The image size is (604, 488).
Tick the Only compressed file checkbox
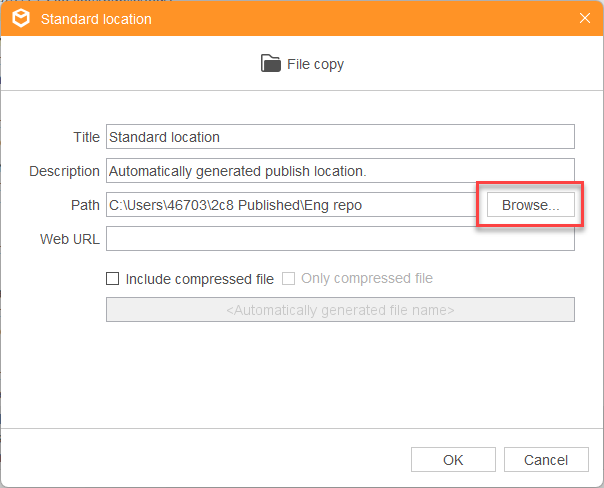[x=288, y=278]
